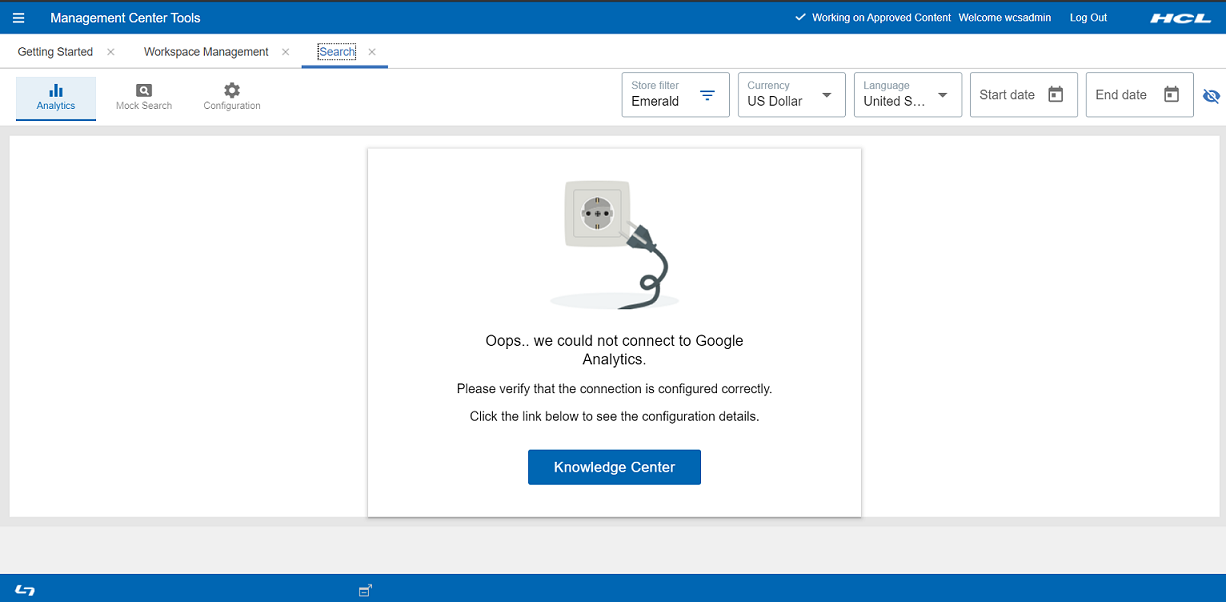Open the End date calendar picker
Image resolution: width=1226 pixels, height=602 pixels.
click(1172, 95)
